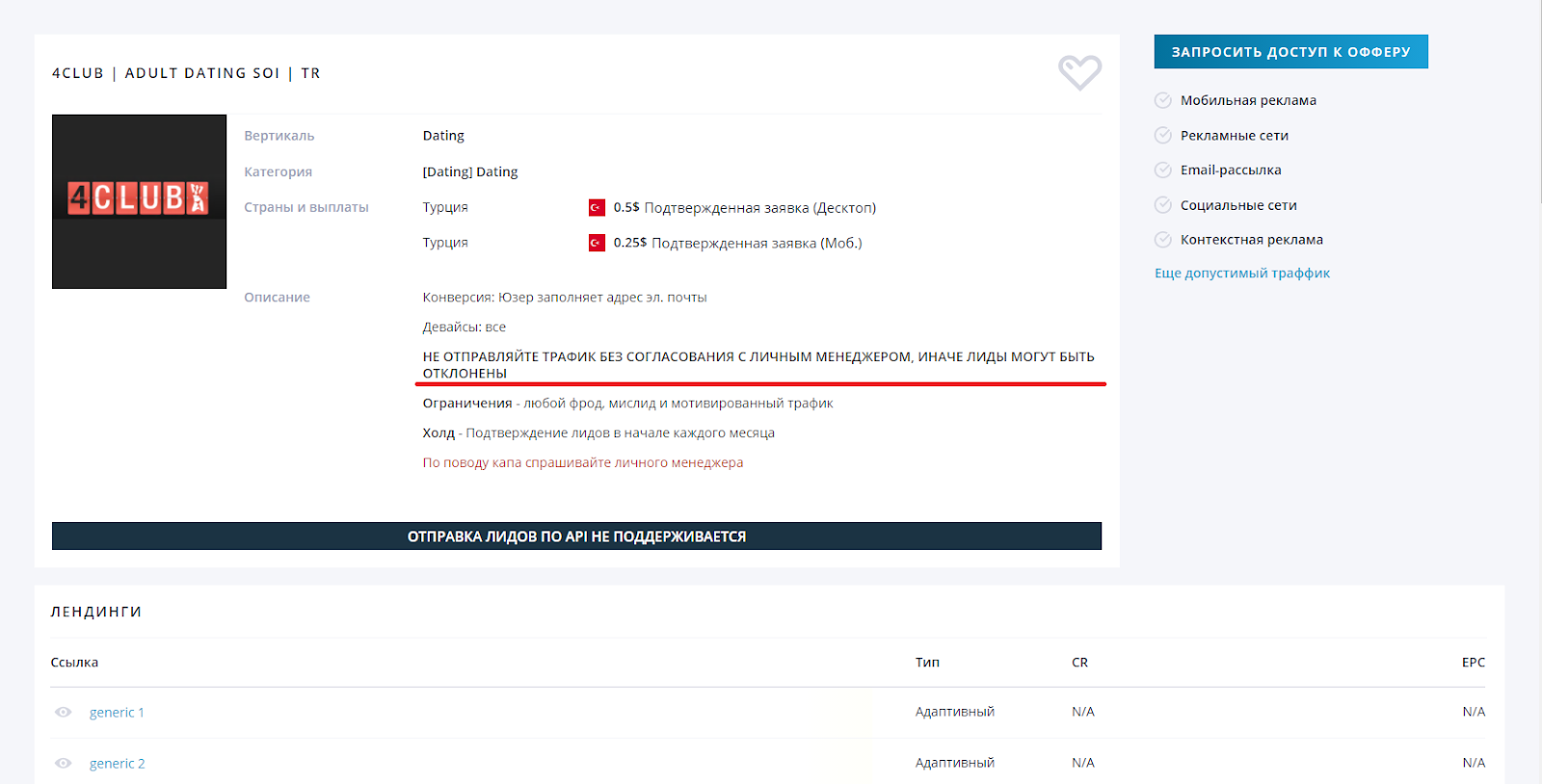
Task: Click the CR column header
Action: (1079, 663)
